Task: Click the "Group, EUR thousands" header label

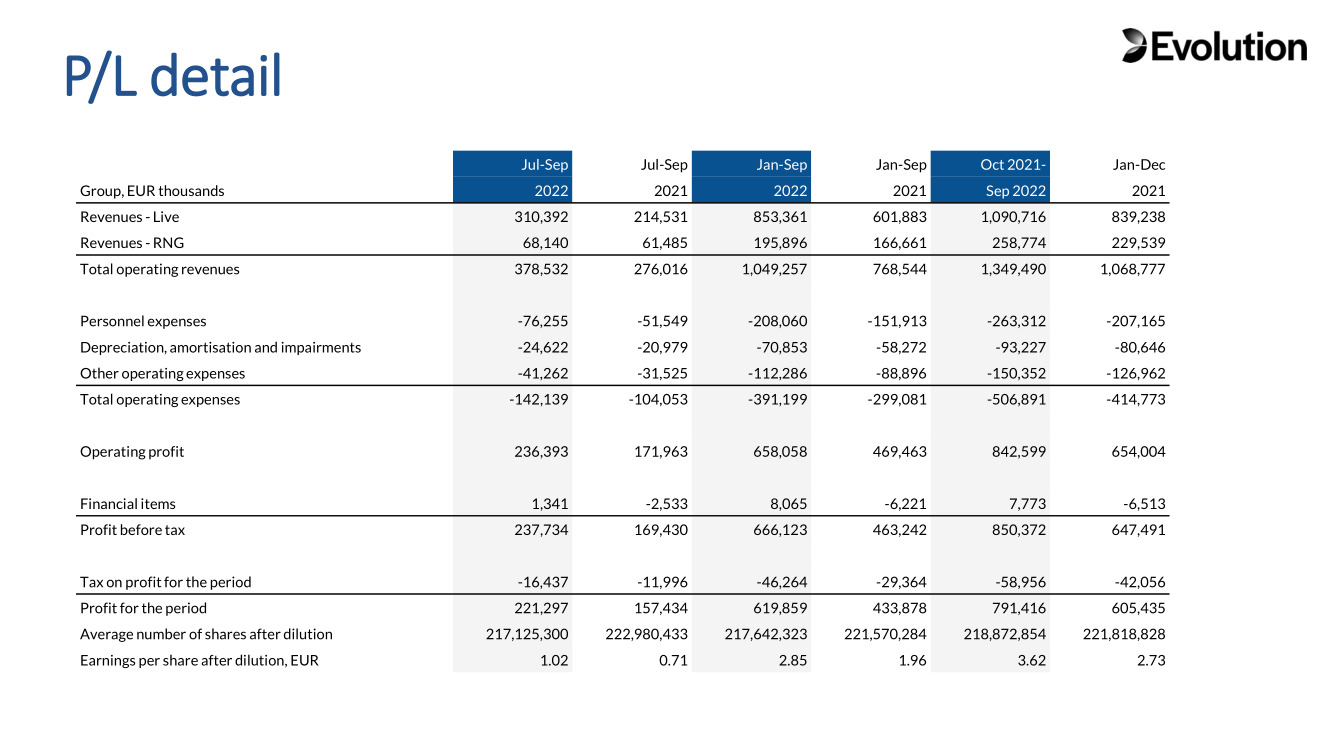Action: tap(152, 191)
